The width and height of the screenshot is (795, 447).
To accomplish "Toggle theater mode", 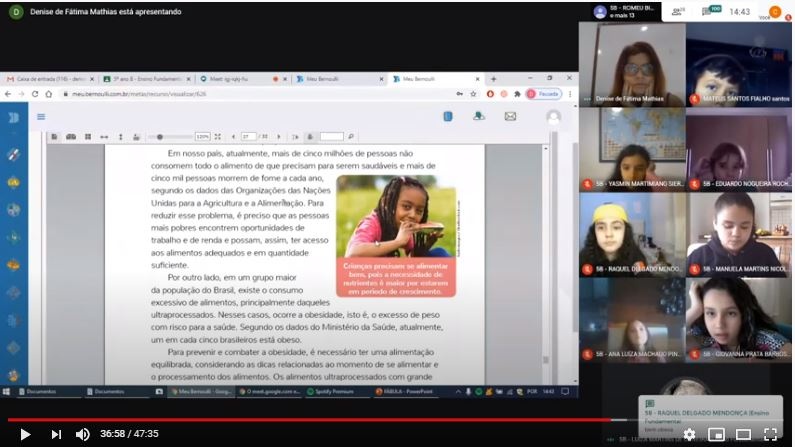I will pyautogui.click(x=743, y=434).
